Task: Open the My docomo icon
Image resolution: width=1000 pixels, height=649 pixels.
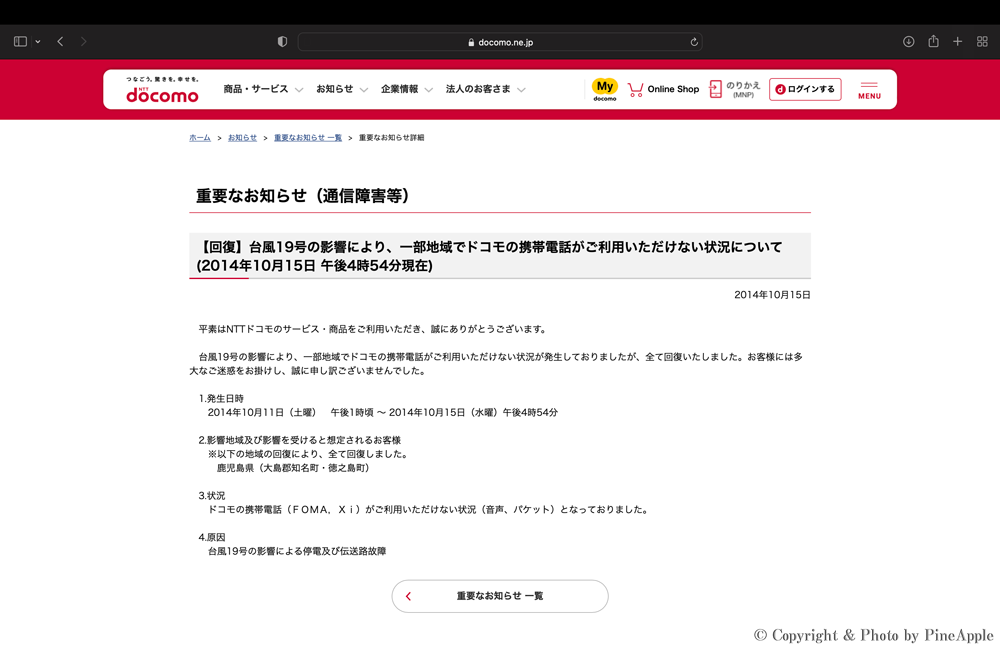Action: point(604,89)
